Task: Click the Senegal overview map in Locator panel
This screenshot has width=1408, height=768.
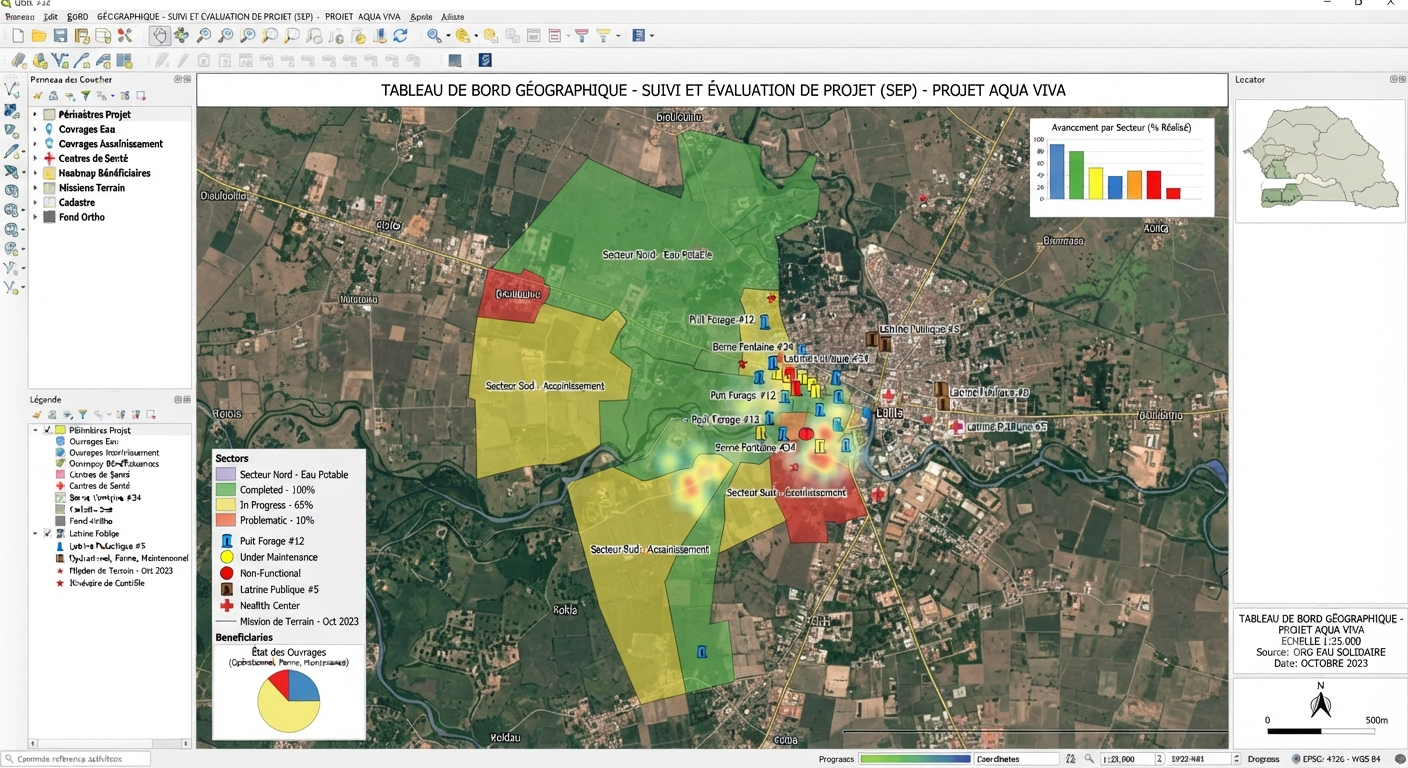Action: 1321,155
